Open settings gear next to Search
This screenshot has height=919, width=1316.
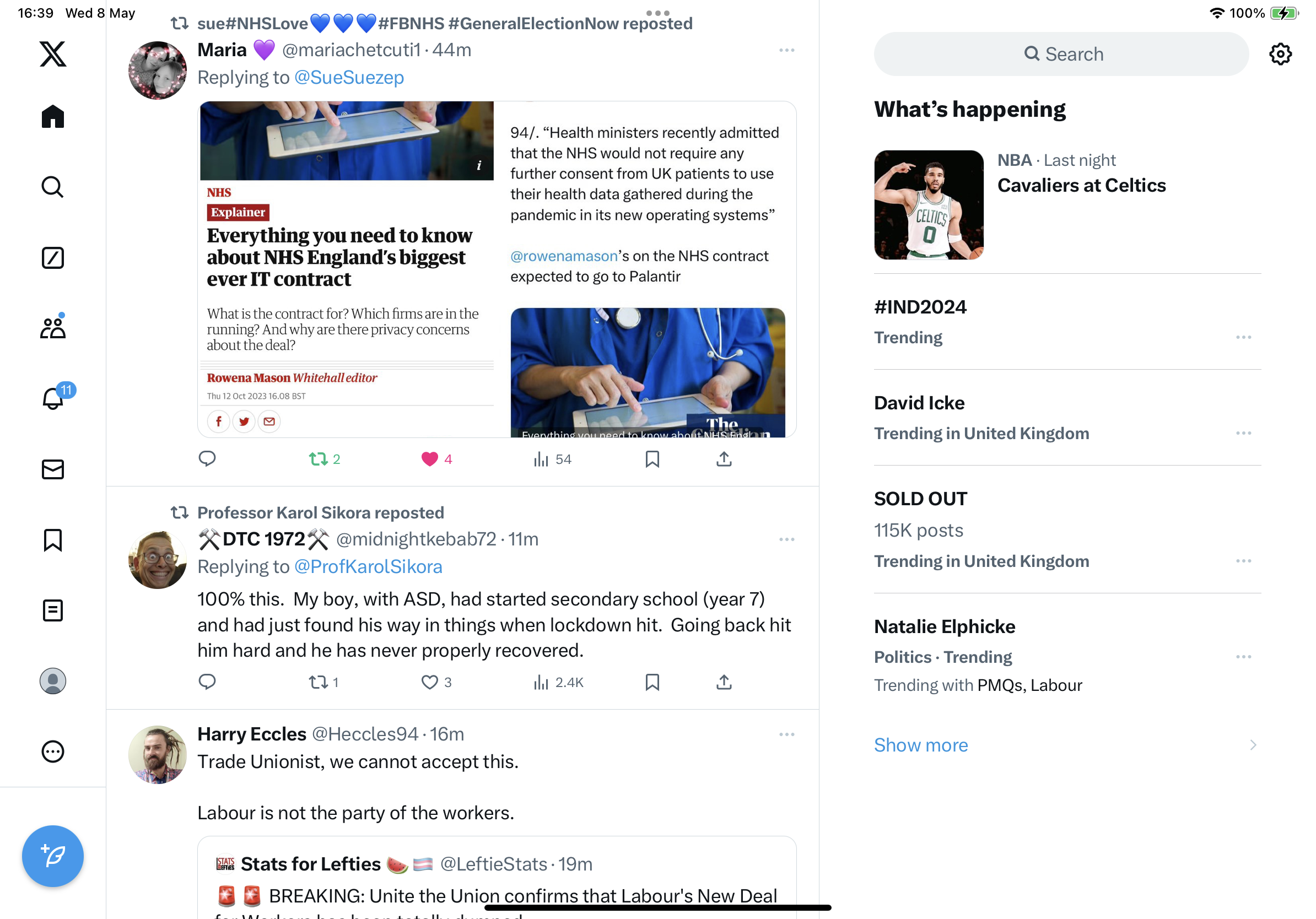[1280, 54]
